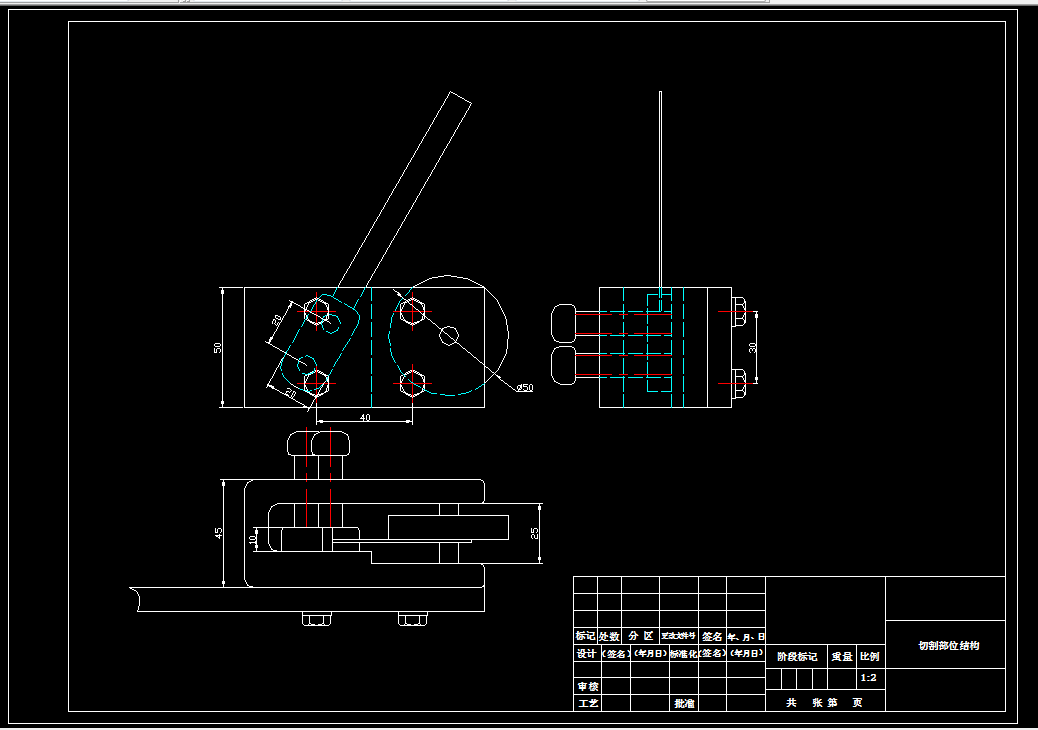Viewport: 1038px width, 730px height.
Task: Select the 阶段标记 cell
Action: coord(797,657)
